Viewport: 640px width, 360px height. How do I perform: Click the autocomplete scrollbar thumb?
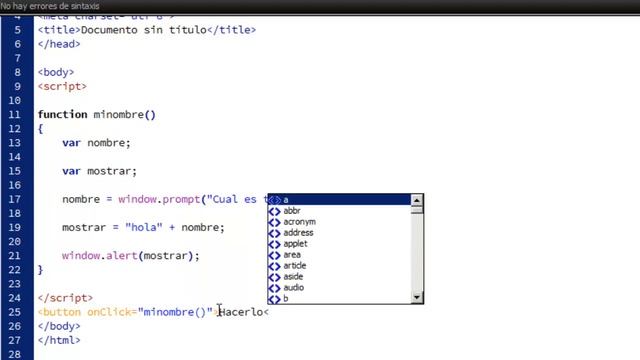[416, 209]
